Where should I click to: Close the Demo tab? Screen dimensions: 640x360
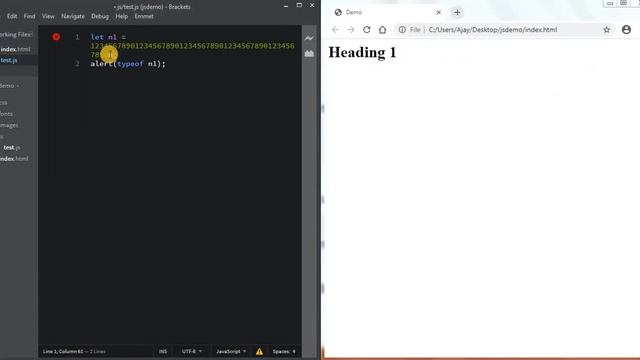point(438,12)
